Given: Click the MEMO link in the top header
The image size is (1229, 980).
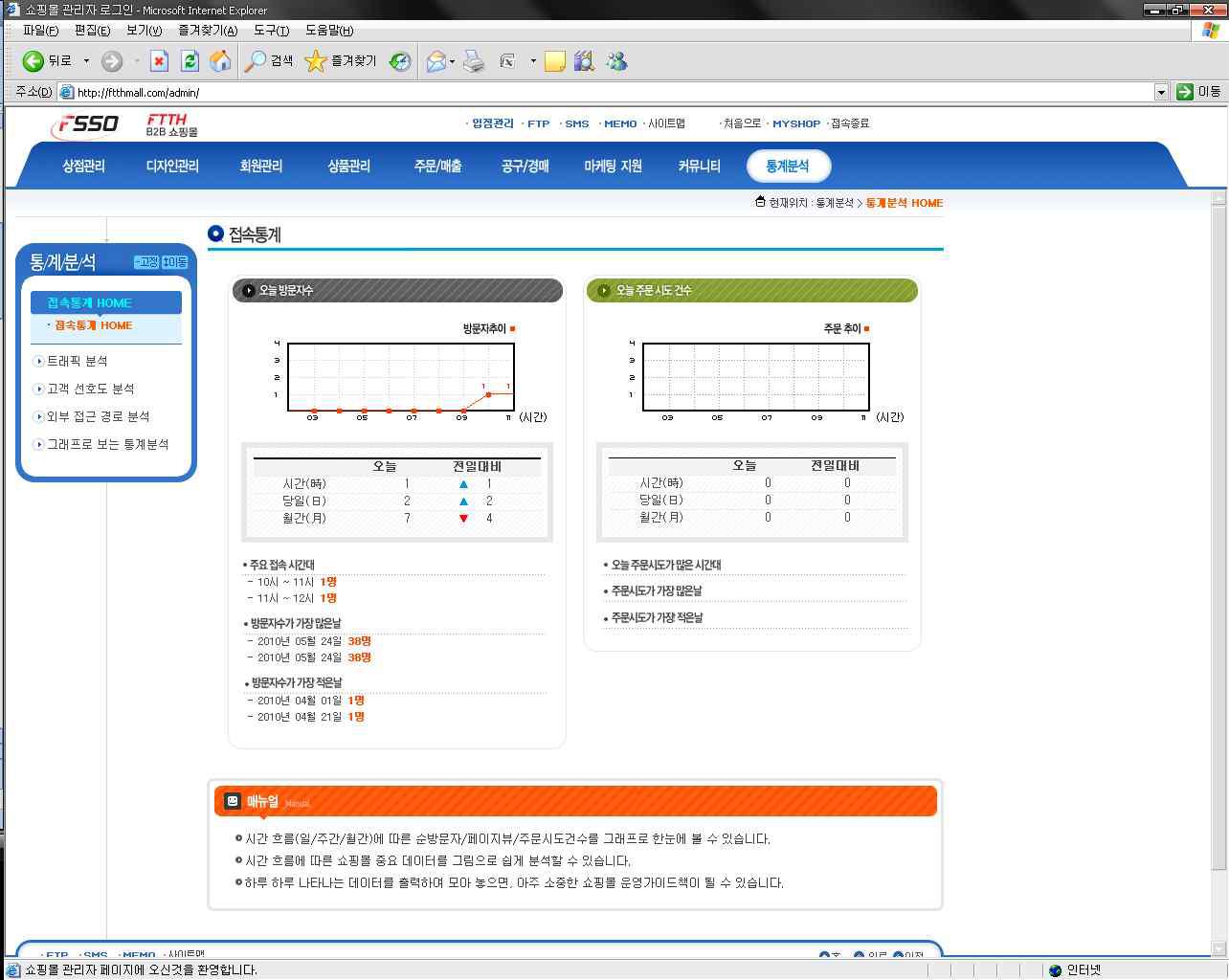Looking at the screenshot, I should pyautogui.click(x=620, y=123).
